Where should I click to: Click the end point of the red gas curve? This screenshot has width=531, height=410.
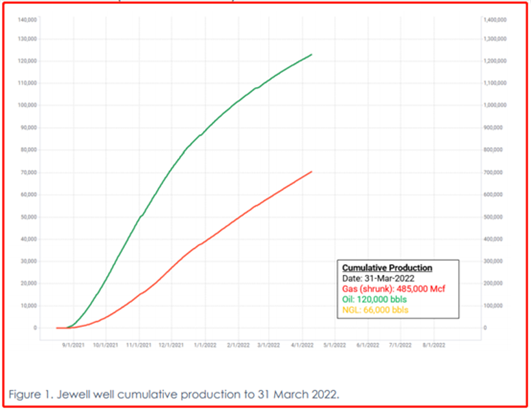[311, 172]
